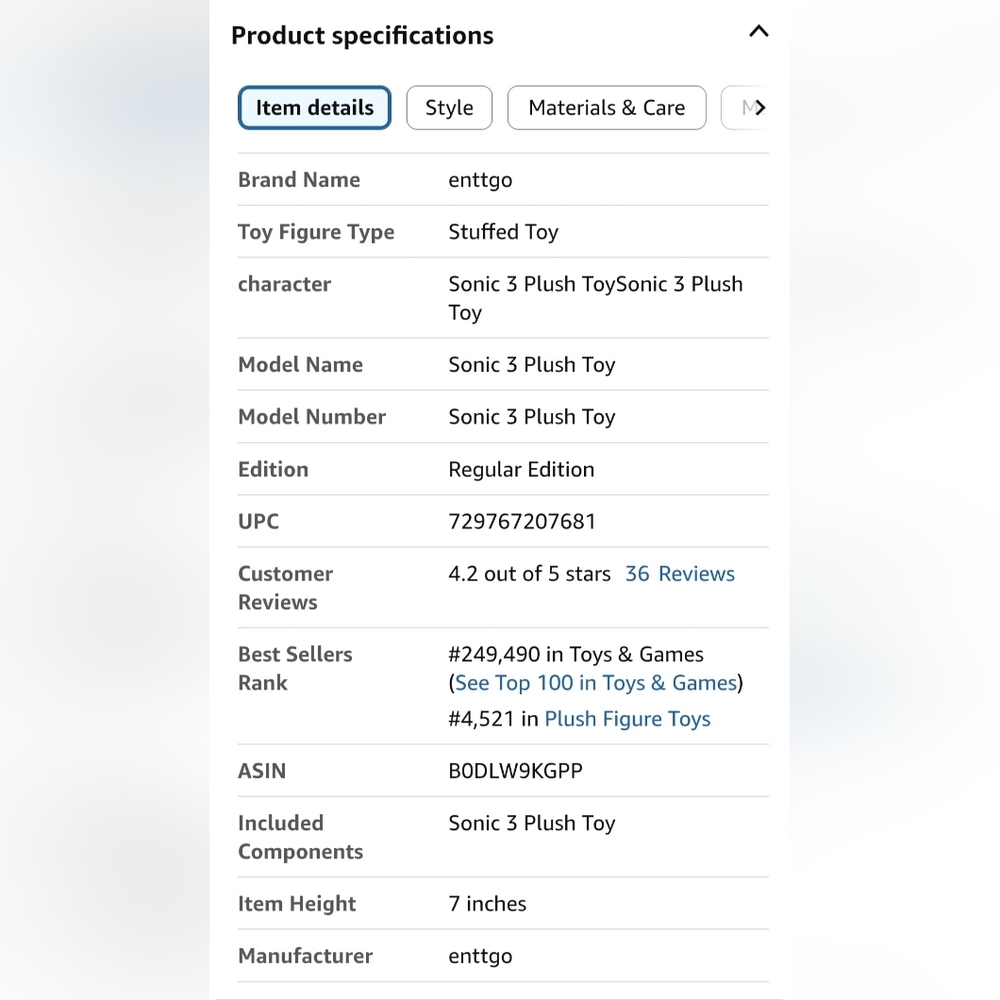Click the Stuffed Toy figure type value
This screenshot has height=1000, width=1000.
pos(503,232)
